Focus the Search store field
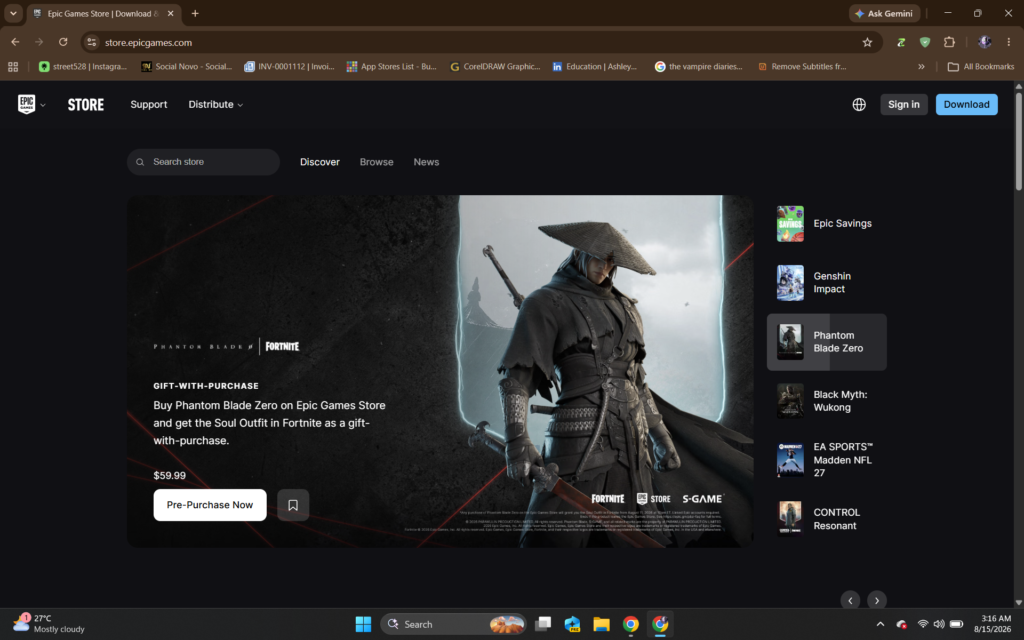Image resolution: width=1024 pixels, height=640 pixels. click(203, 162)
